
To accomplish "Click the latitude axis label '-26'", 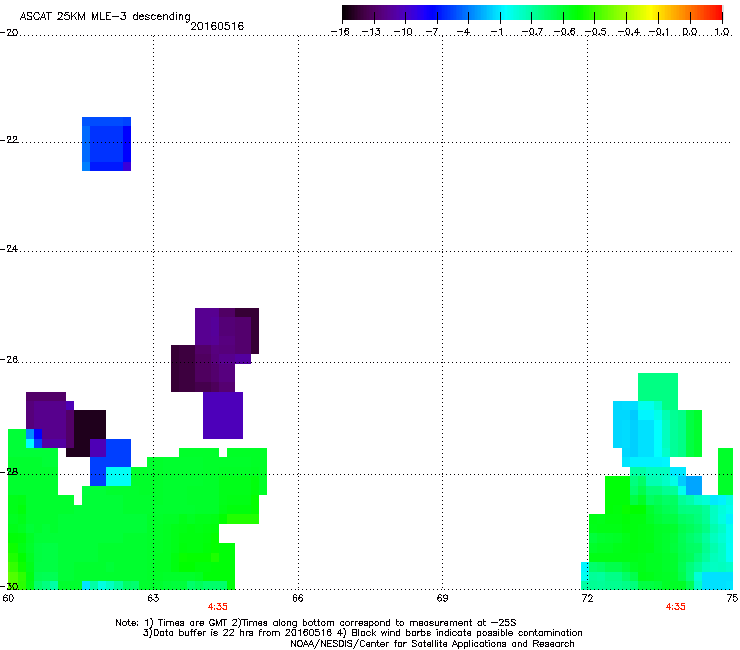I will pos(9,360).
